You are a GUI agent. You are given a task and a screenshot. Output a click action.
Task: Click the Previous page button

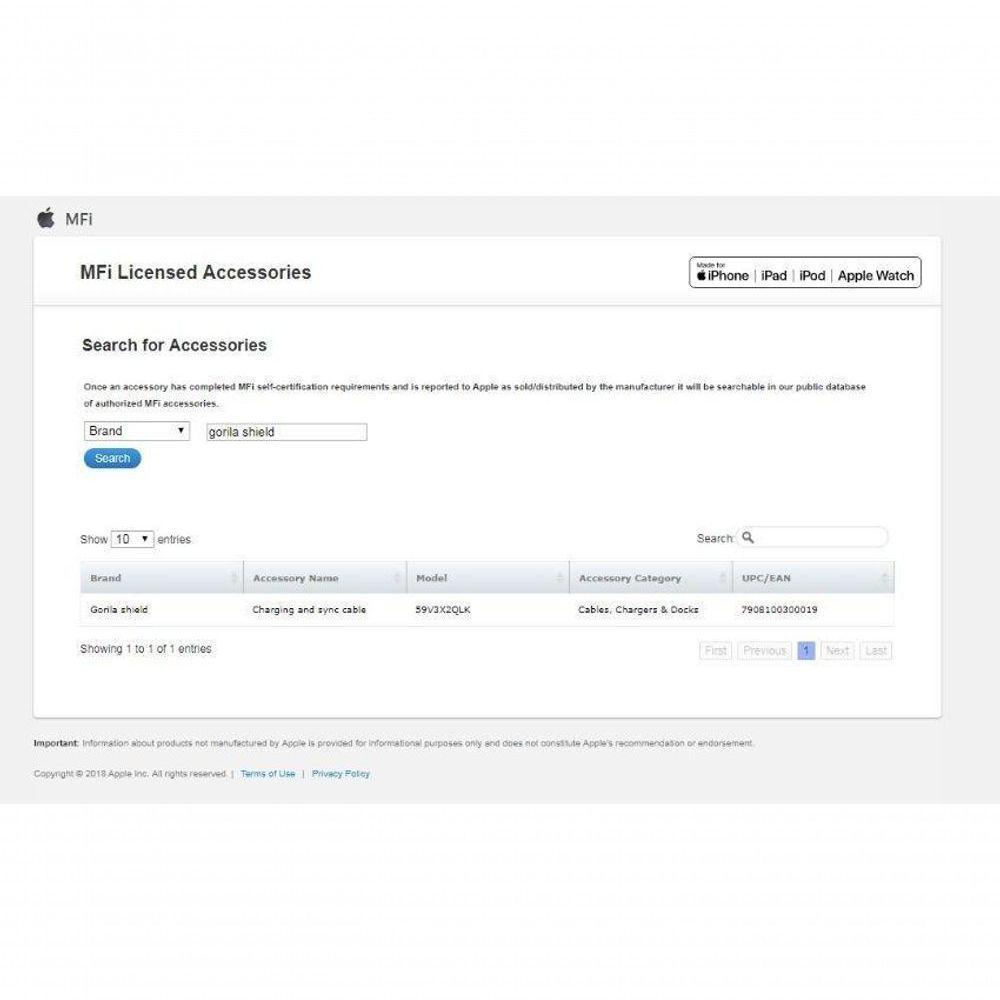coord(765,651)
